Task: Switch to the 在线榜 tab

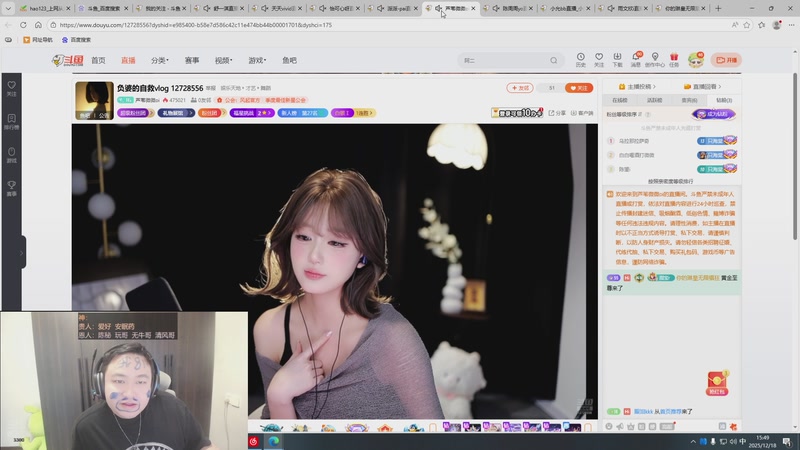Action: pyautogui.click(x=620, y=100)
